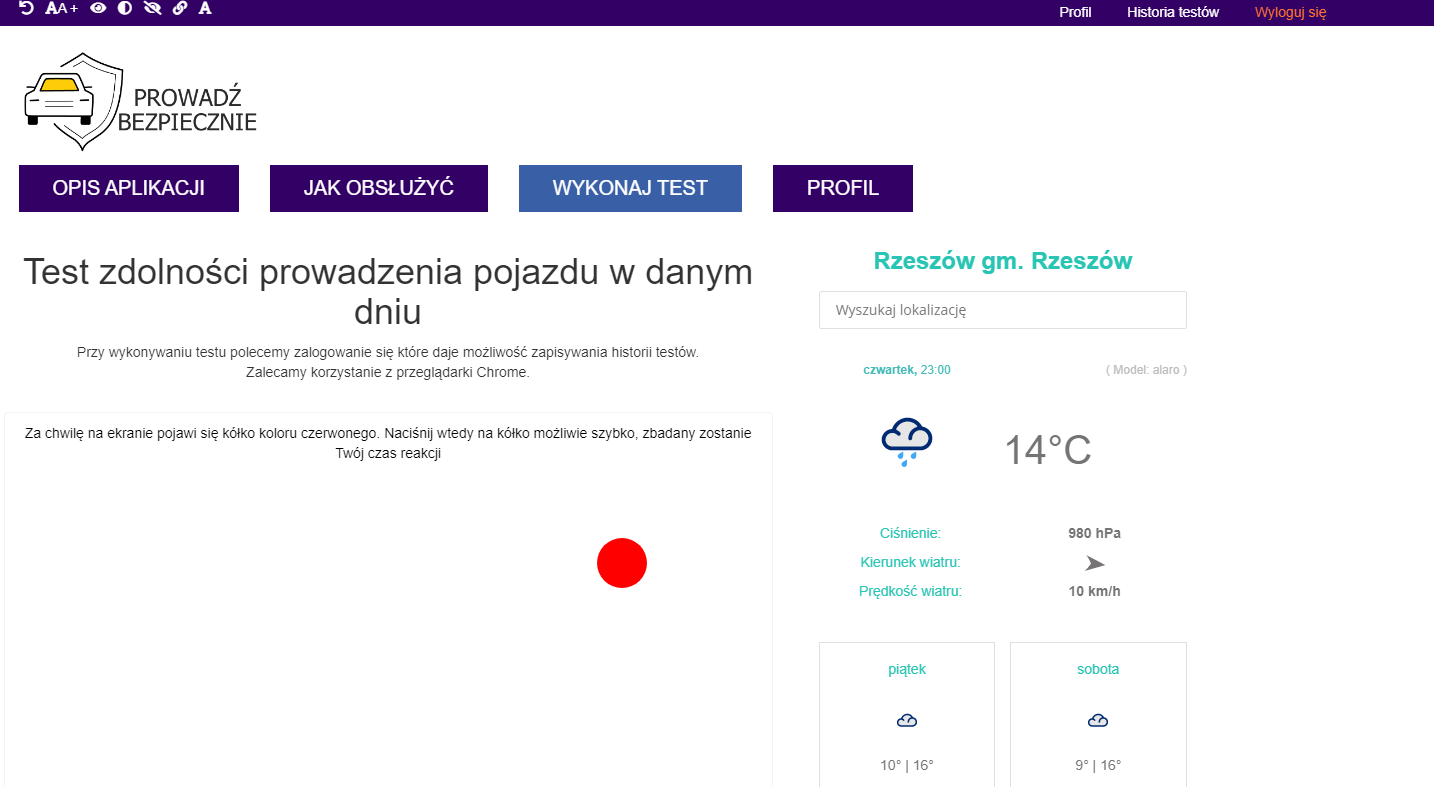Select the WYKONAJ TEST button
This screenshot has height=787, width=1434.
coord(630,188)
